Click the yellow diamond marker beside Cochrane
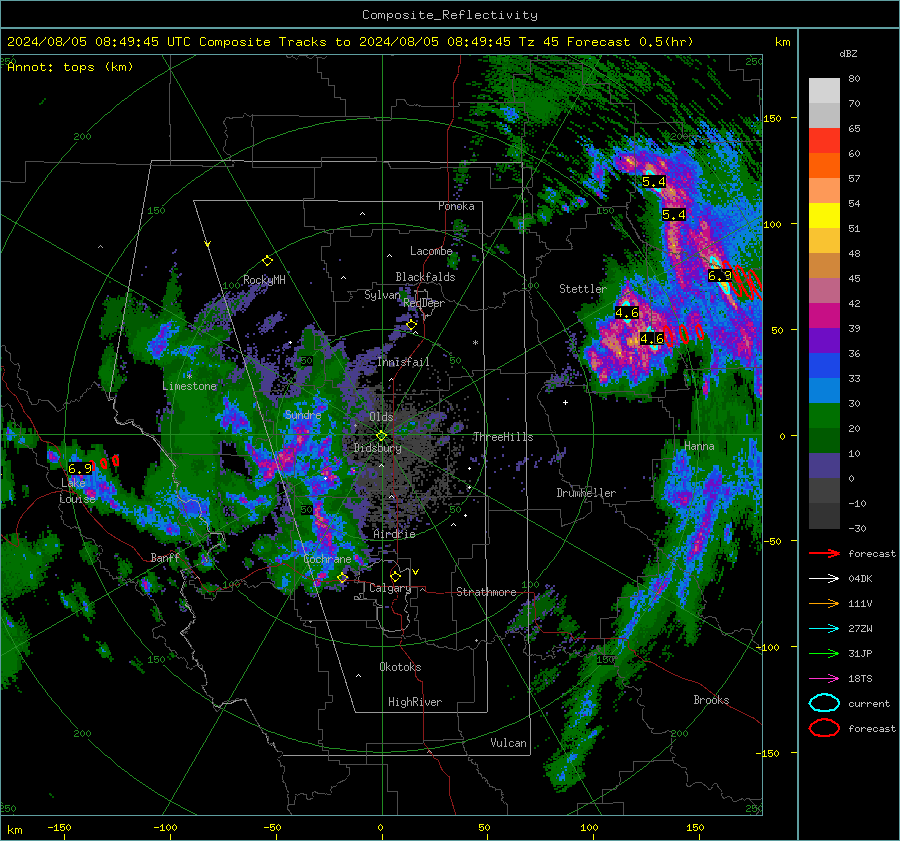 (342, 577)
